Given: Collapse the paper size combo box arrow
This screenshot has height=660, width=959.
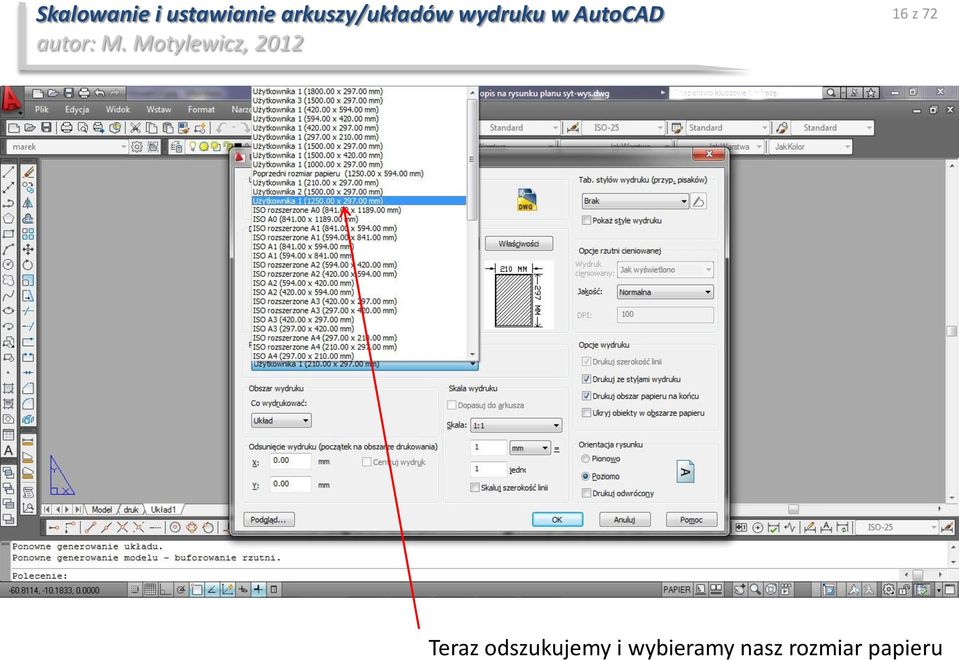Looking at the screenshot, I should click(472, 364).
